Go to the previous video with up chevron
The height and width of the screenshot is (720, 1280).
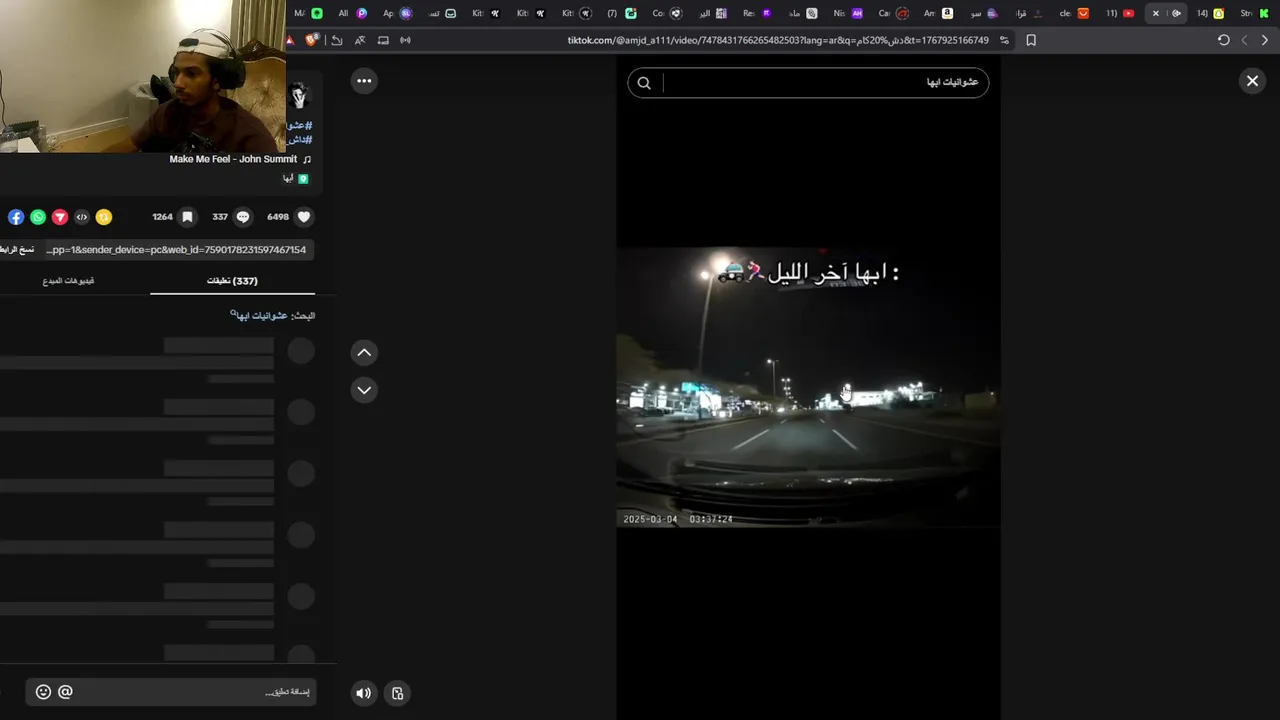pyautogui.click(x=364, y=352)
